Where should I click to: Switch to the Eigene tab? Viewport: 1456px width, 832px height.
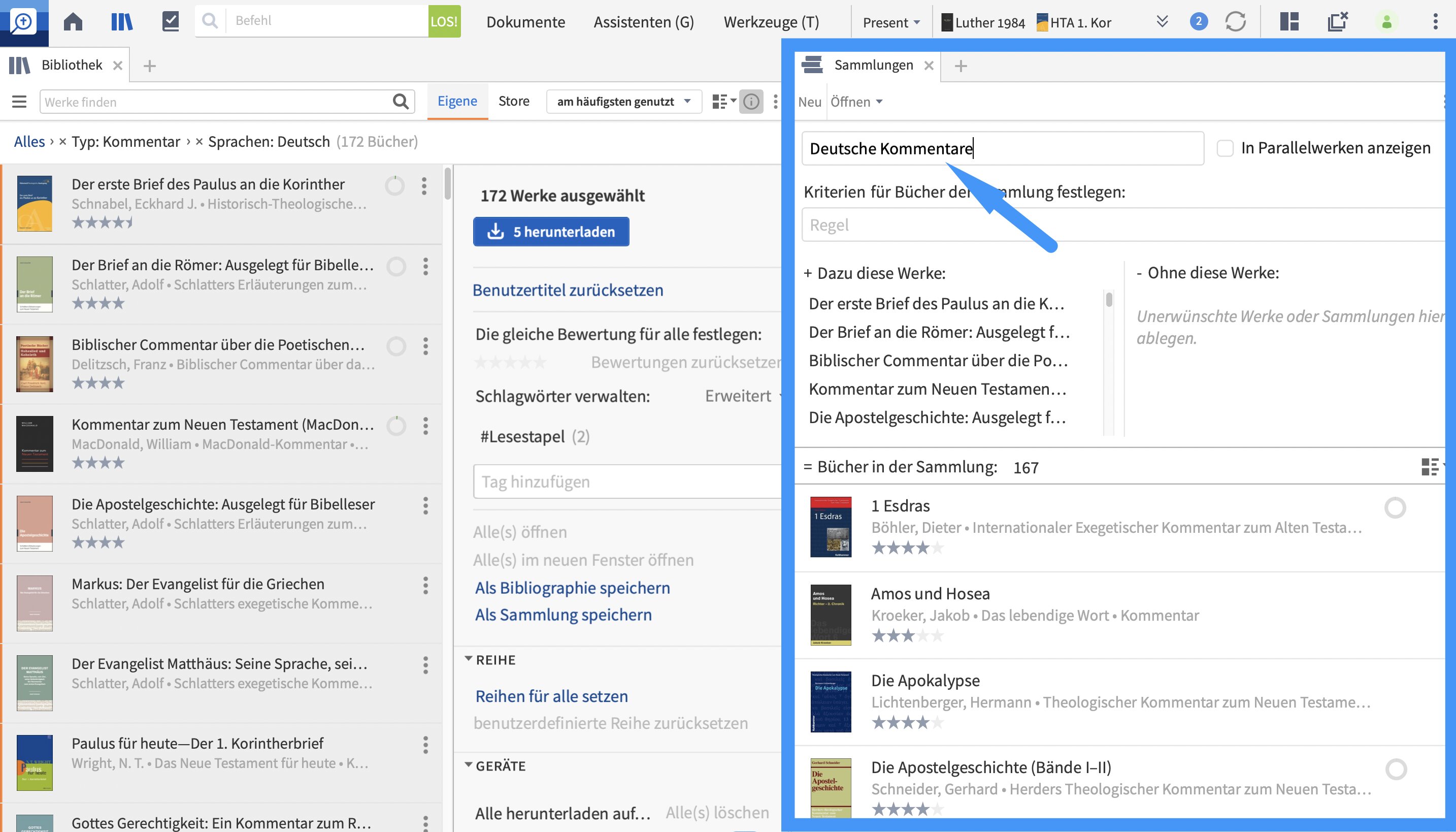[x=457, y=101]
